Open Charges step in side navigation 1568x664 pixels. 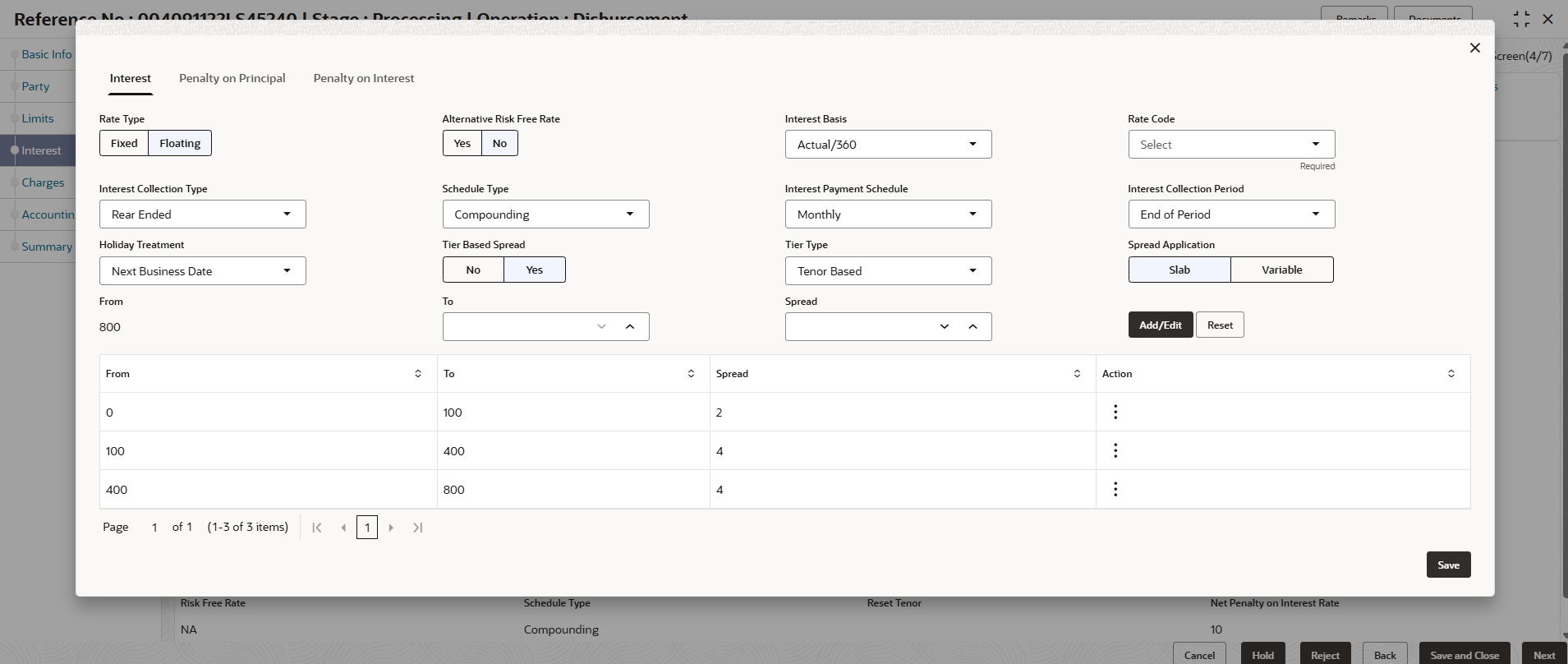pyautogui.click(x=43, y=182)
